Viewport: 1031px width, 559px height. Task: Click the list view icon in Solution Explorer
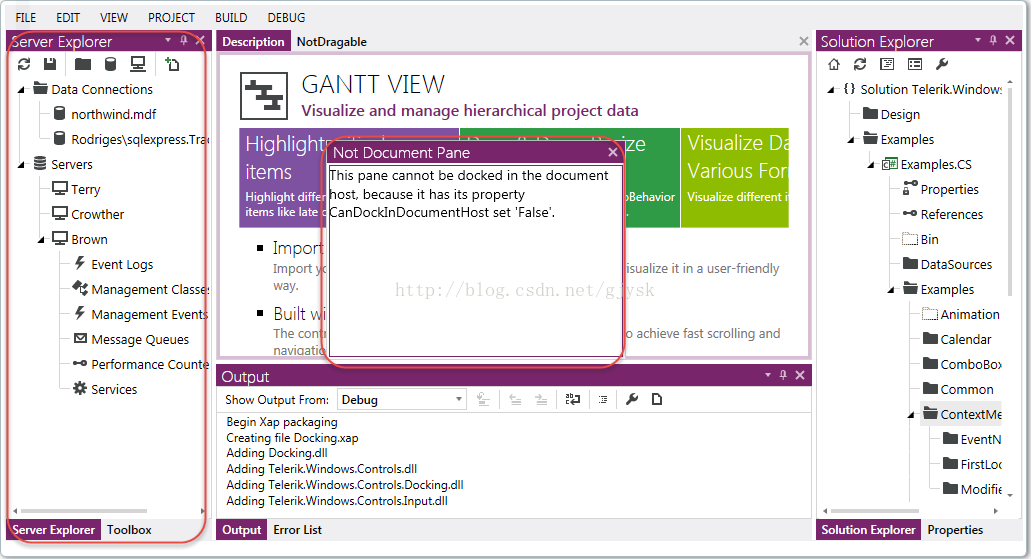coord(915,64)
